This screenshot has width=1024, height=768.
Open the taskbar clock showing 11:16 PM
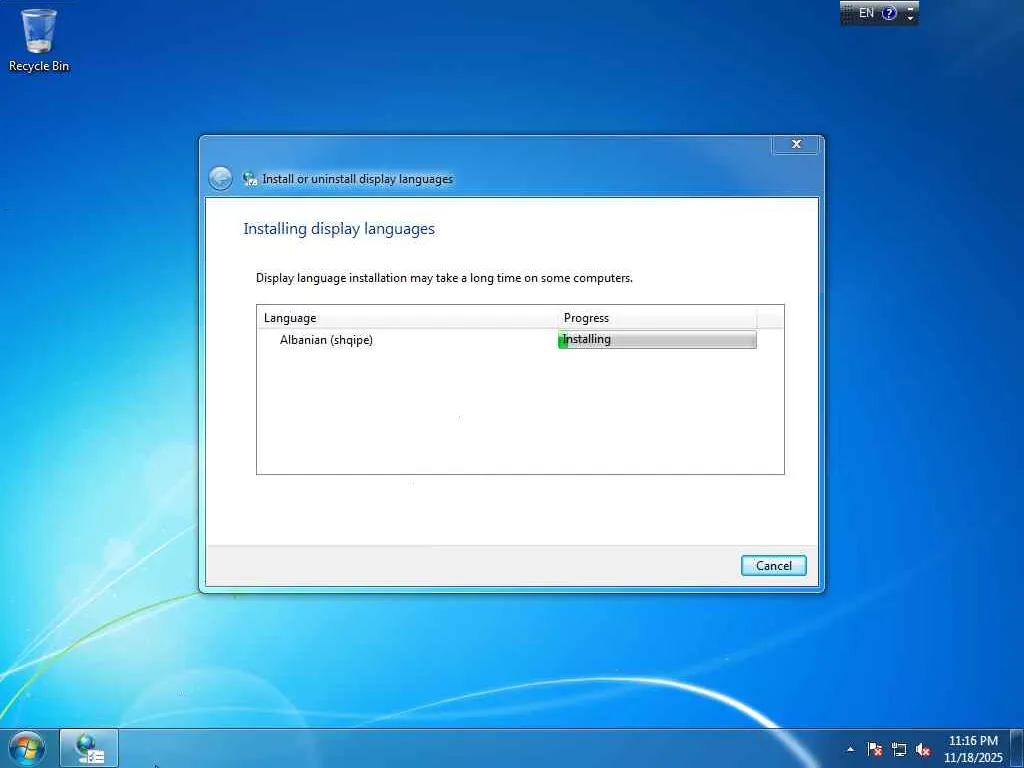(972, 749)
